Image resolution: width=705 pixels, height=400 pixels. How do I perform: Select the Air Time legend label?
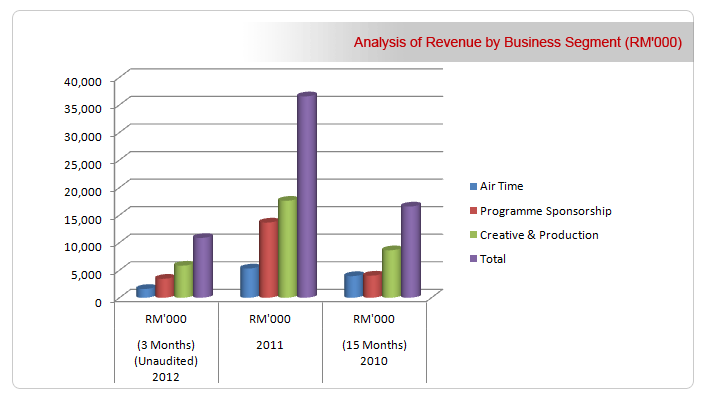(501, 187)
